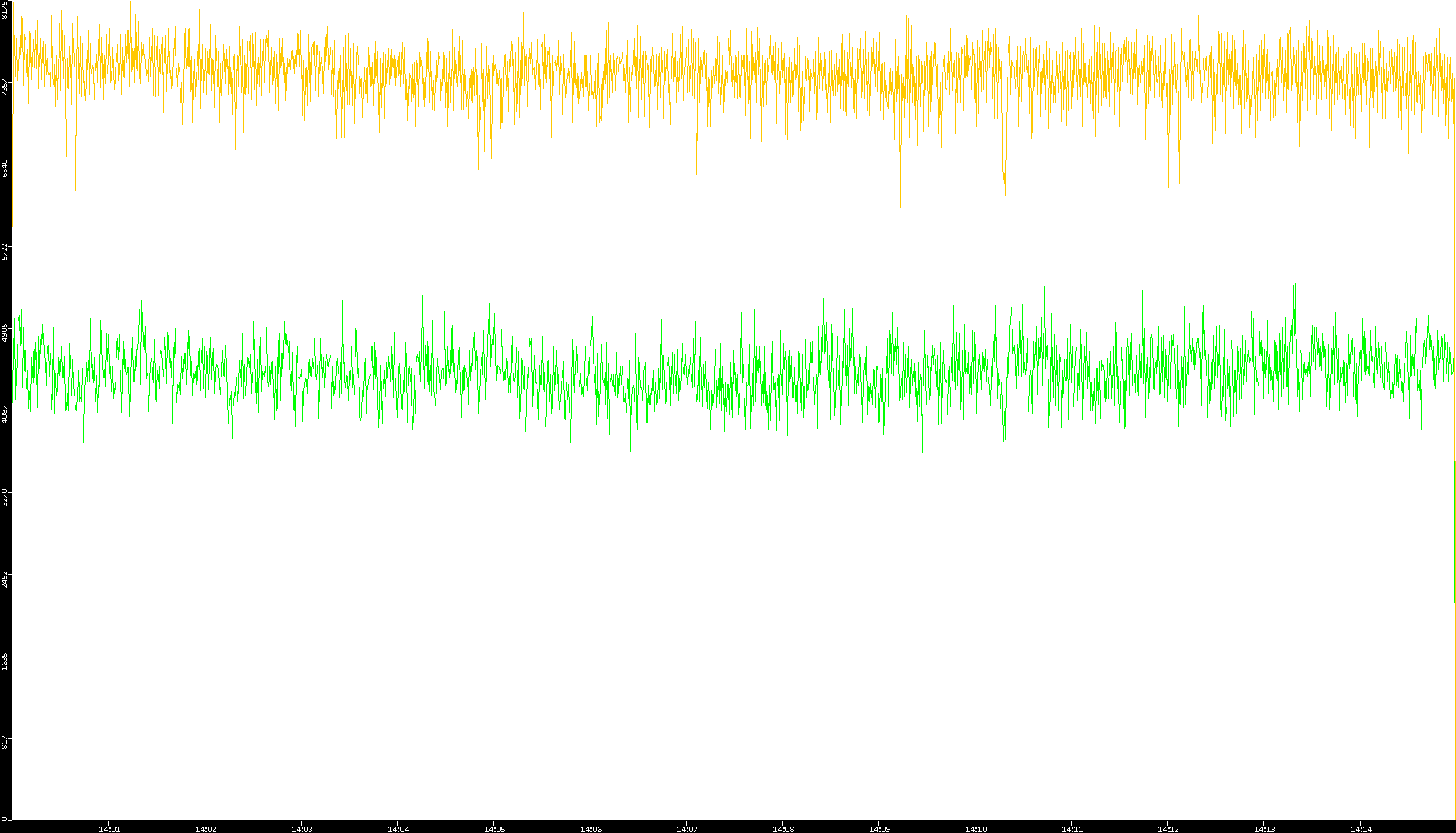Select the 14:07 time axis label
The image size is (1456, 833).
pyautogui.click(x=687, y=829)
